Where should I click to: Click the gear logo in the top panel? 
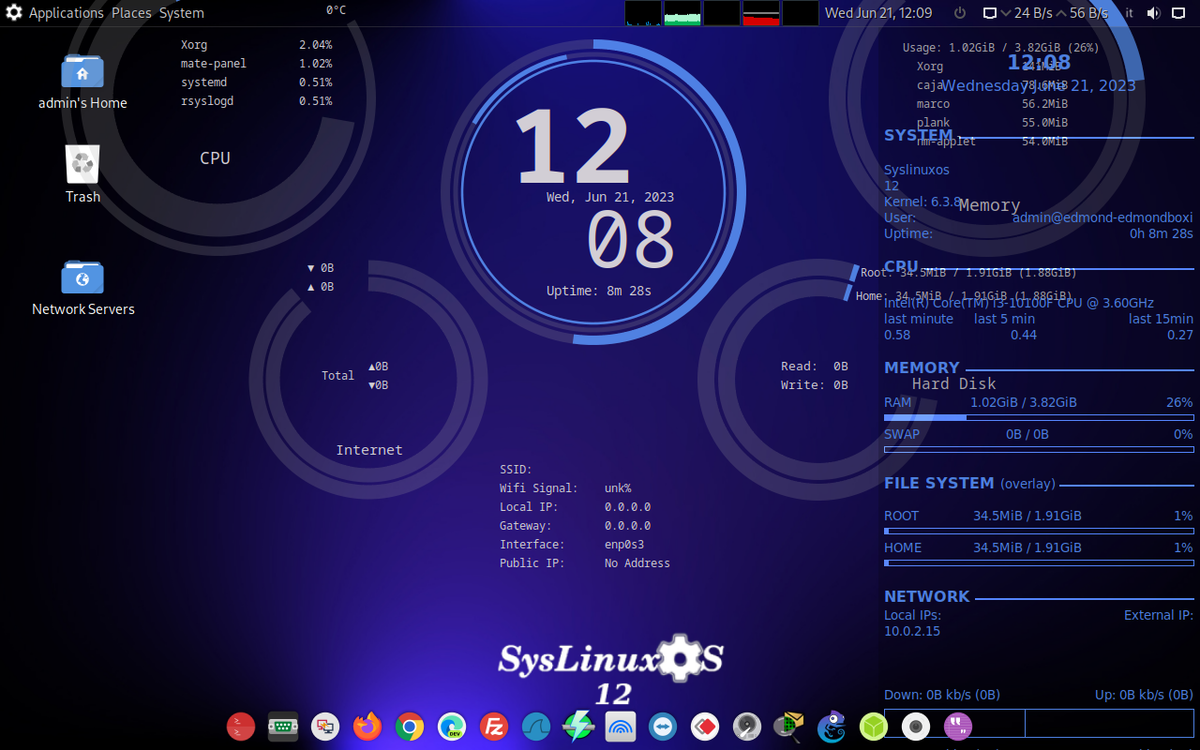(x=14, y=13)
